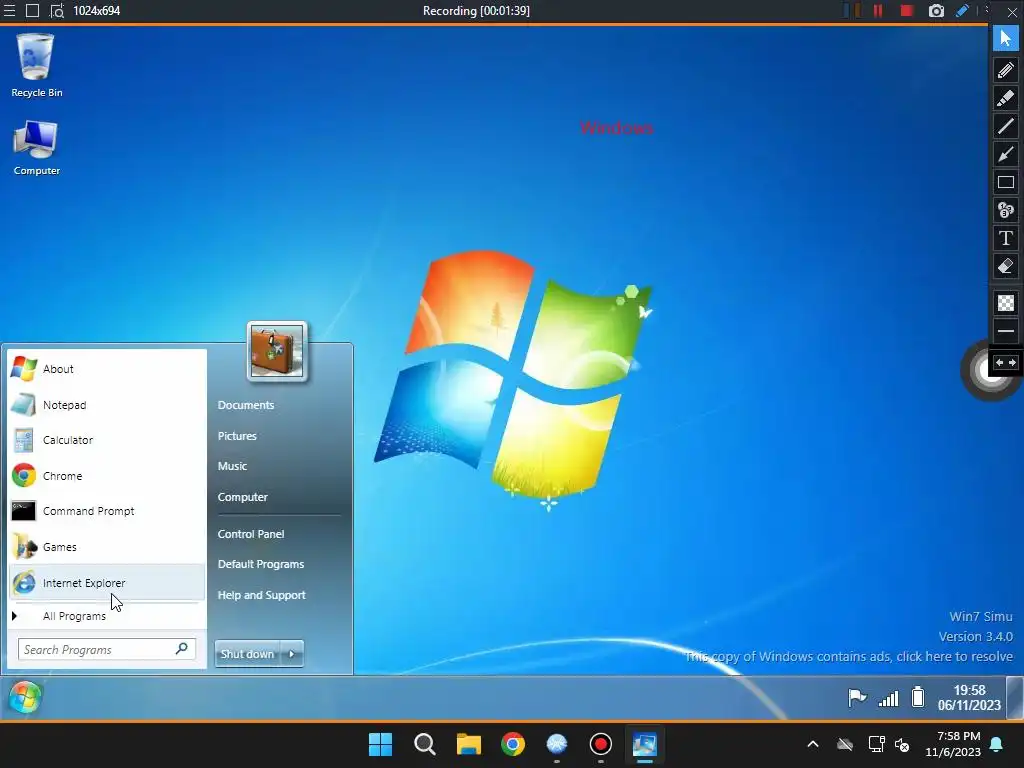Open the 1024x694 resolution selector
This screenshot has height=768, width=1024.
coord(97,10)
